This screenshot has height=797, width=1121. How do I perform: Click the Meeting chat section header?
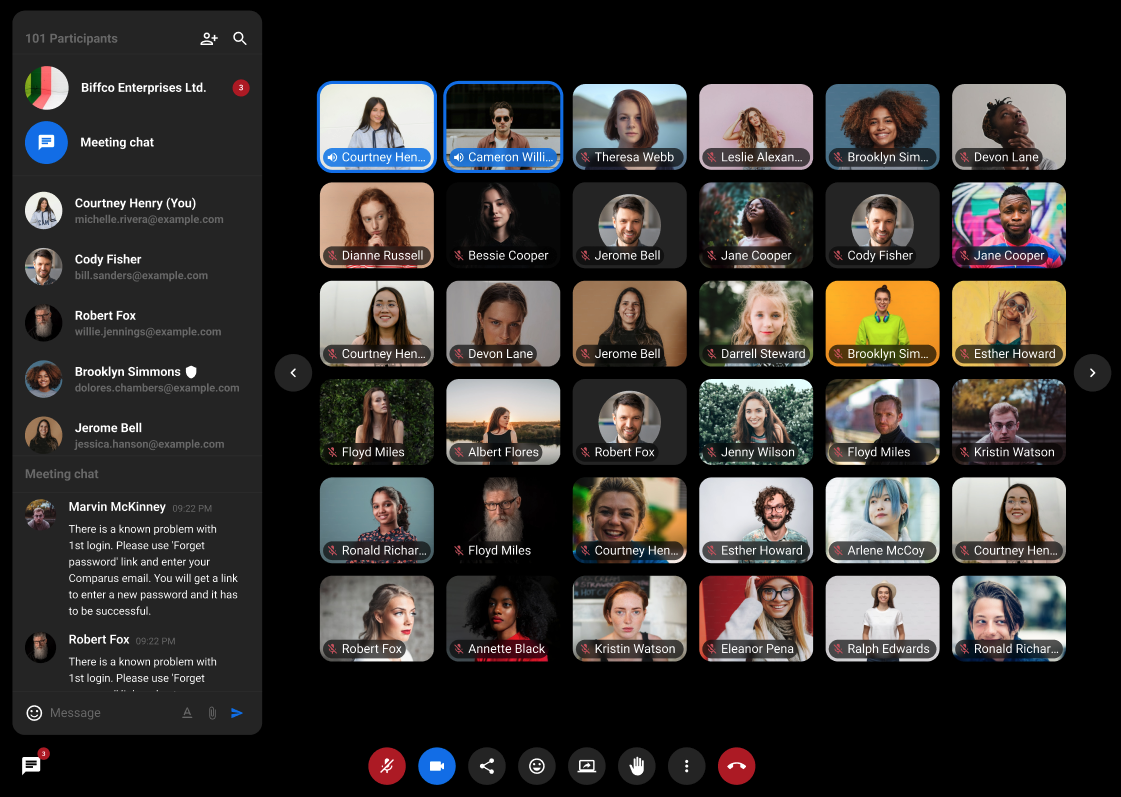coord(61,474)
